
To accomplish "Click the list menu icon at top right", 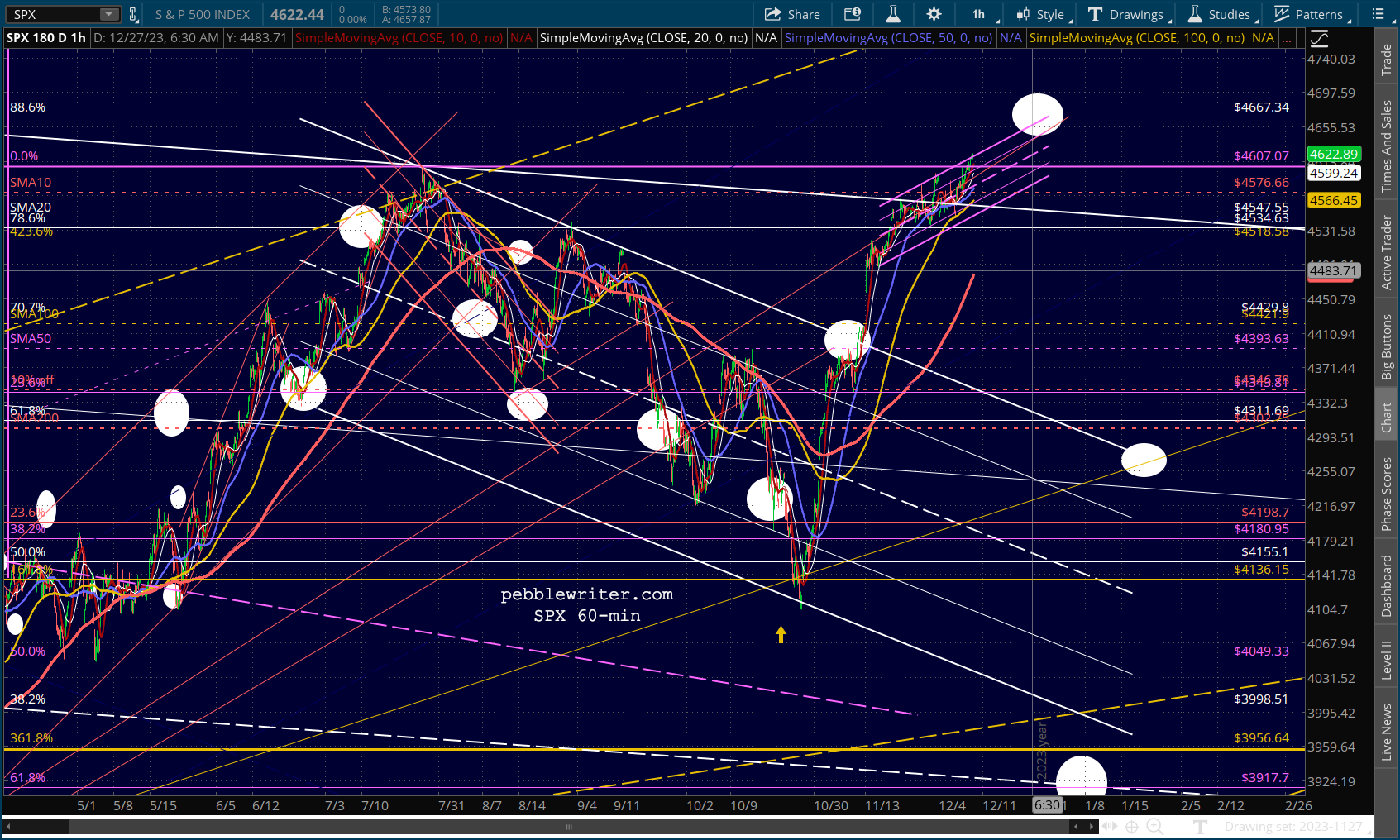I will pyautogui.click(x=1378, y=14).
